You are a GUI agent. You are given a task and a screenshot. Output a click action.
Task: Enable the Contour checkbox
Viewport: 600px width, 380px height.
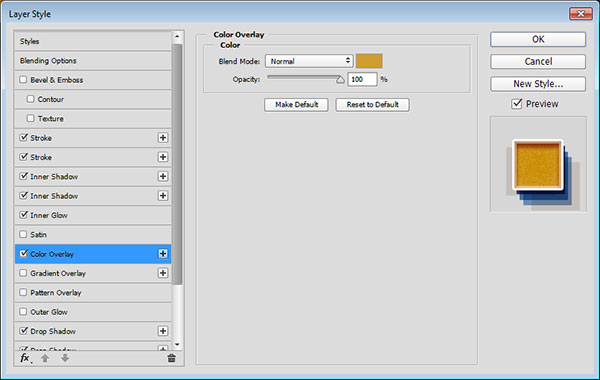[31, 99]
